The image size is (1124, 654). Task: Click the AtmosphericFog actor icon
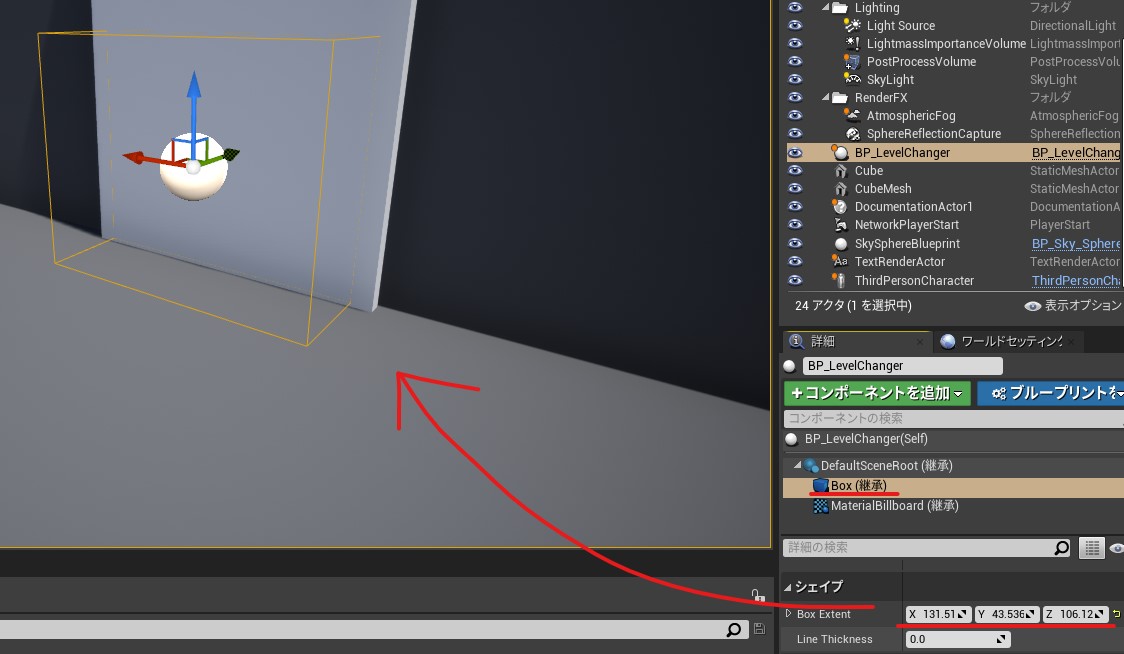(852, 115)
